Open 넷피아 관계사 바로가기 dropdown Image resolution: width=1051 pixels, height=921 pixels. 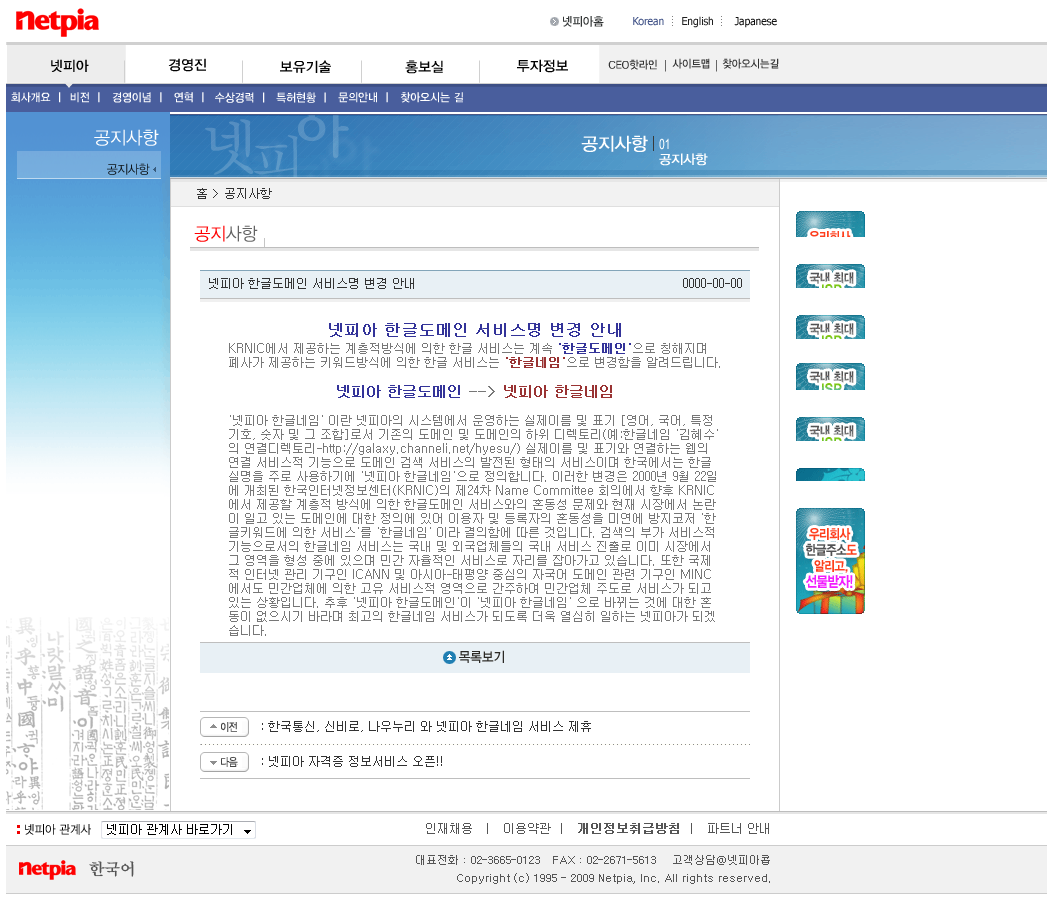click(178, 830)
